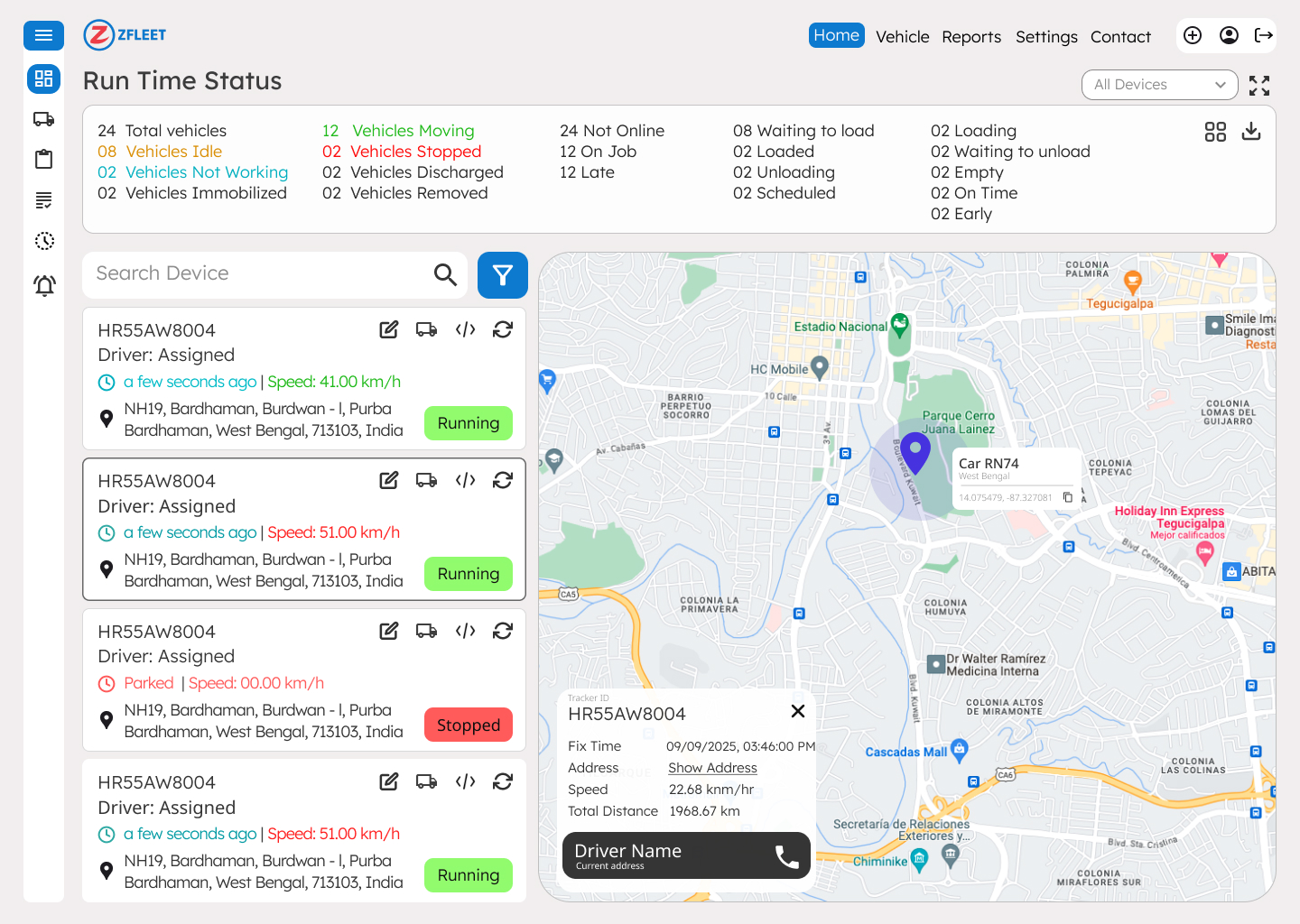
Task: Open the user profile icon in the header
Action: [1228, 35]
